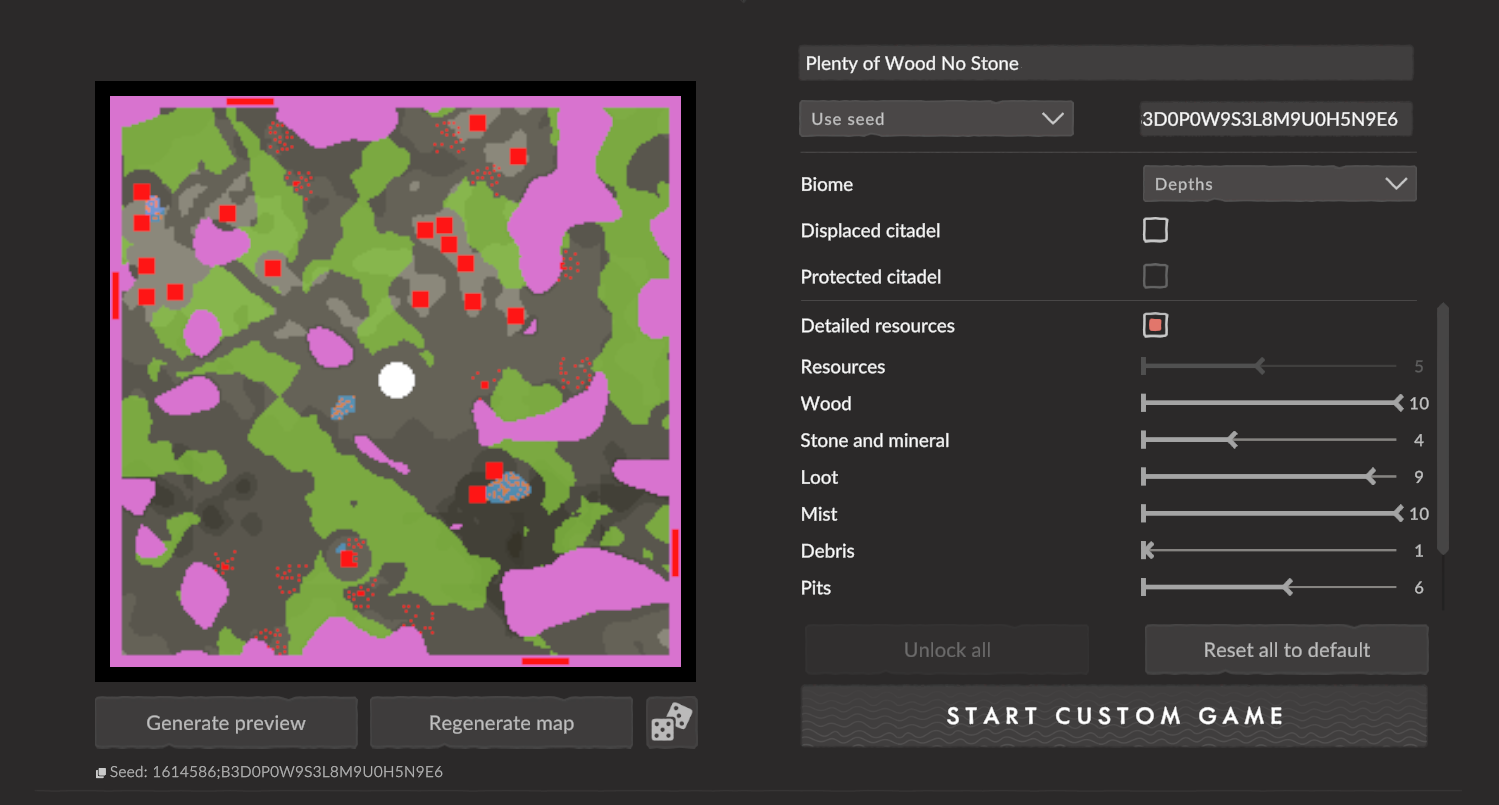Click the Displaced citadel label
Viewport: 1499px width, 805px height.
(870, 231)
